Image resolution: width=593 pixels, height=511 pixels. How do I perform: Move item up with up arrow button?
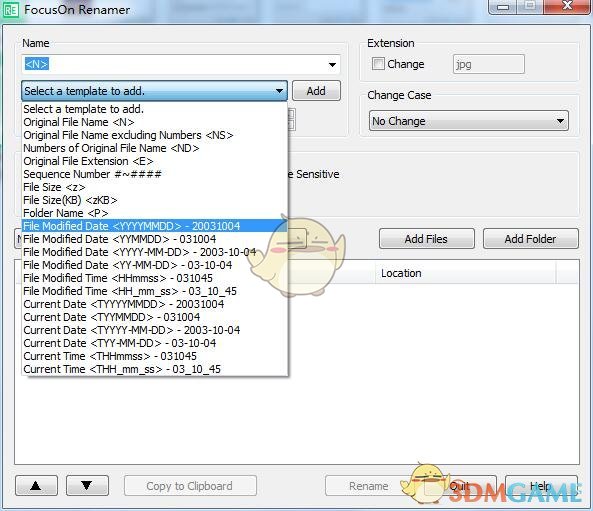(36, 486)
